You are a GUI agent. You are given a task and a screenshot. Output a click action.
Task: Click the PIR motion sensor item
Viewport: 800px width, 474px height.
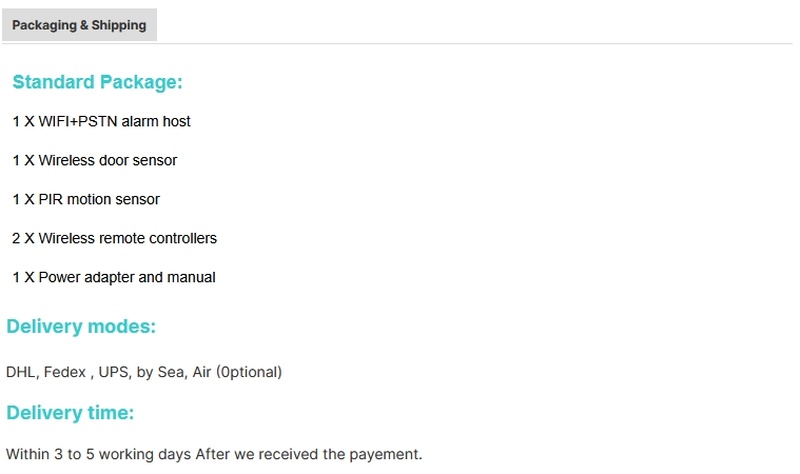coord(85,199)
